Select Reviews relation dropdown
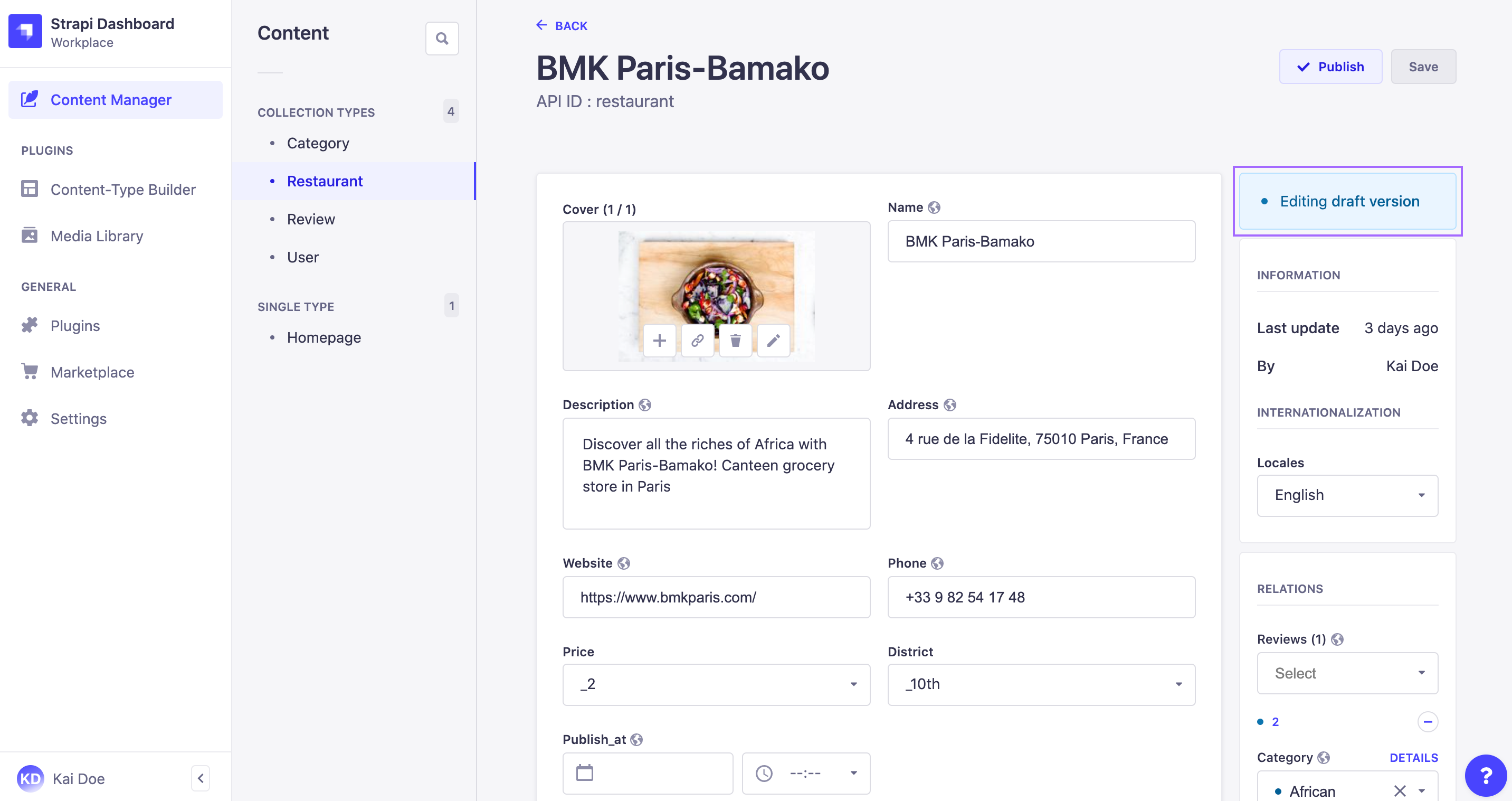 (x=1347, y=673)
